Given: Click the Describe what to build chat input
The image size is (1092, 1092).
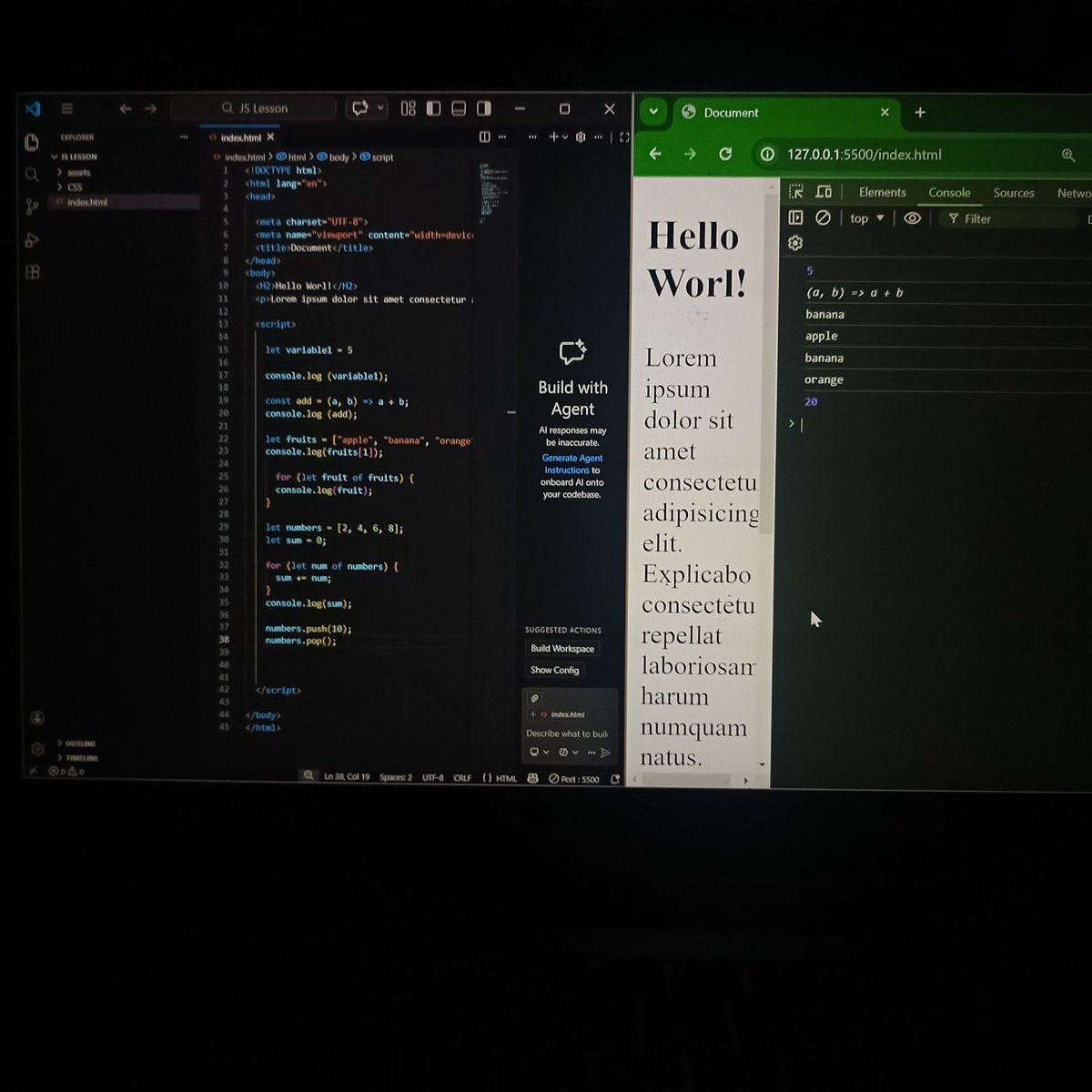Looking at the screenshot, I should coord(568,733).
